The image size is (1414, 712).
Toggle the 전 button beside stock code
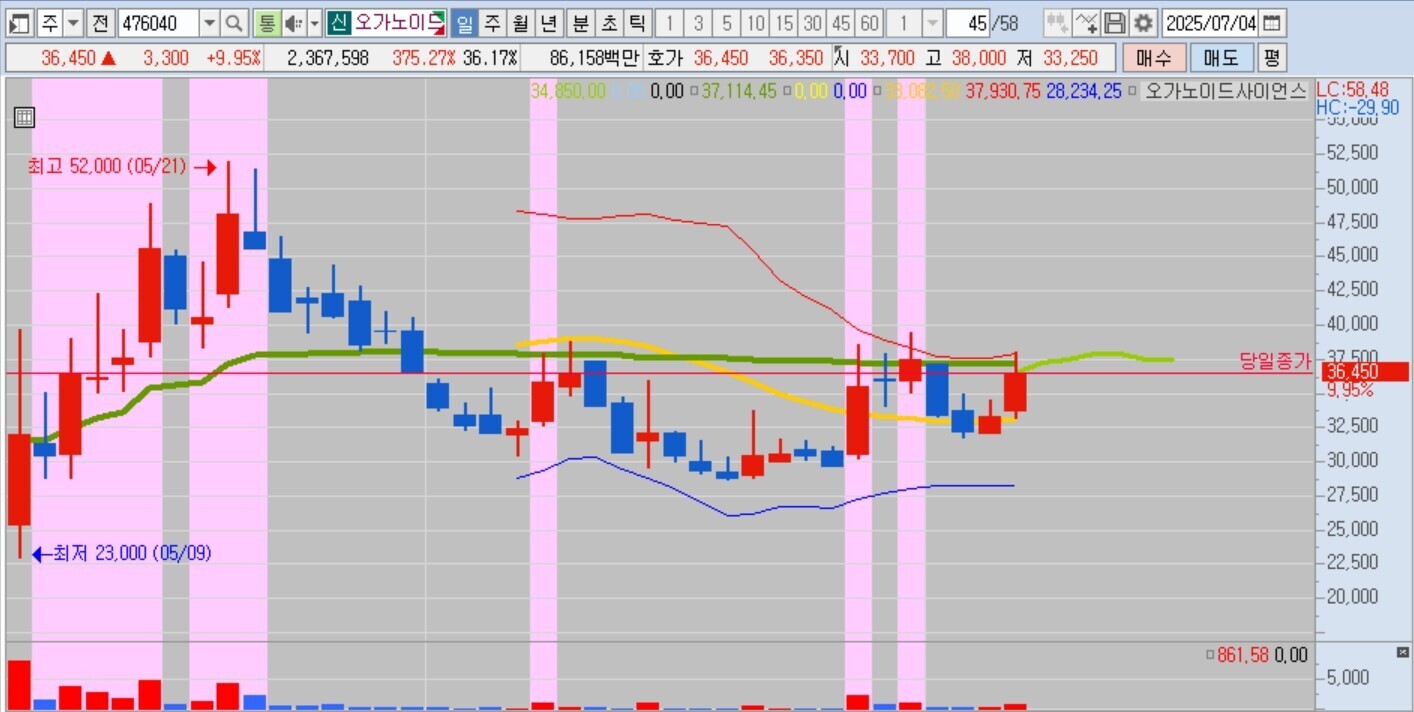[x=100, y=23]
